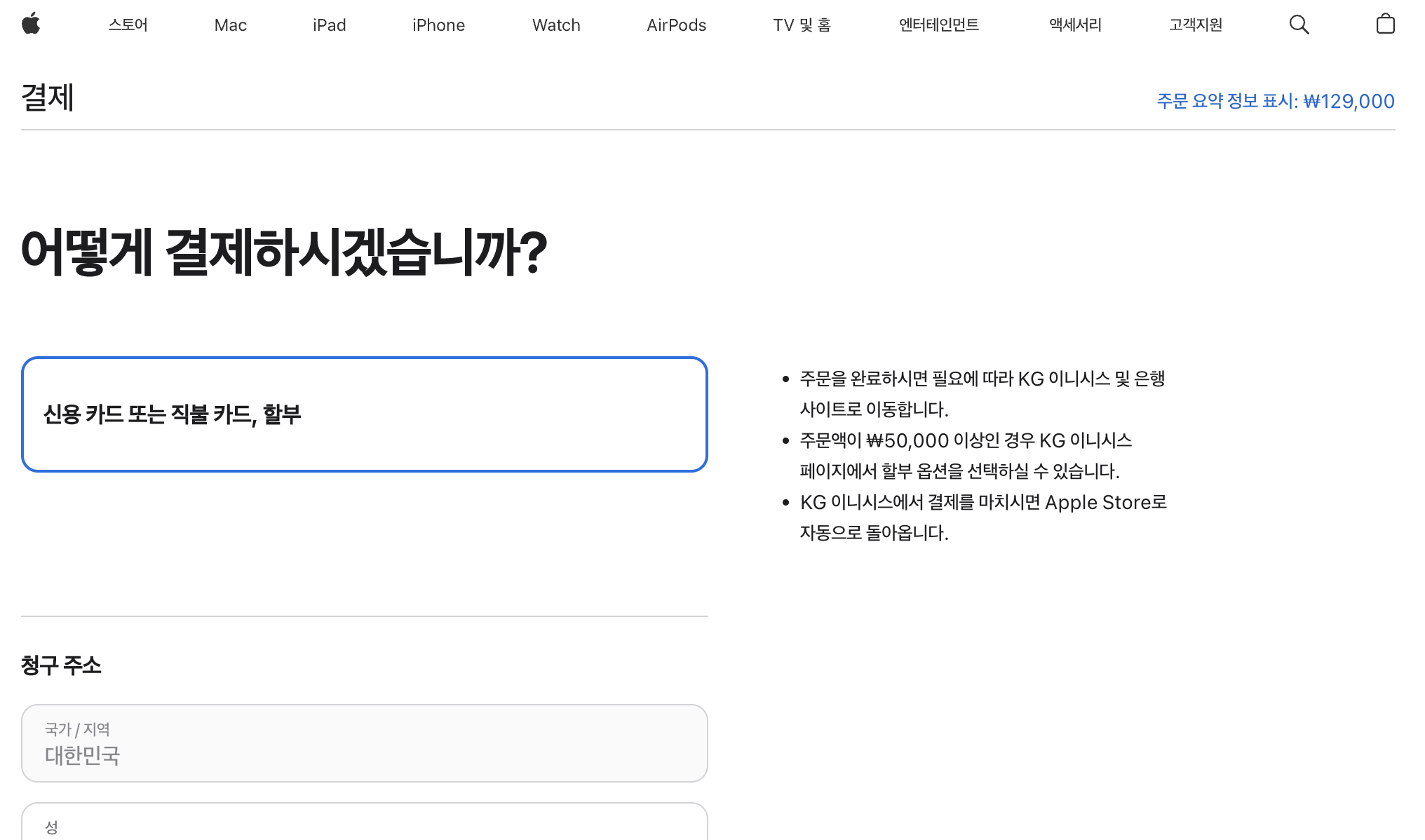Screen dimensions: 1425x840
Task: Show the order summary for ₩129,000
Action: (1275, 101)
